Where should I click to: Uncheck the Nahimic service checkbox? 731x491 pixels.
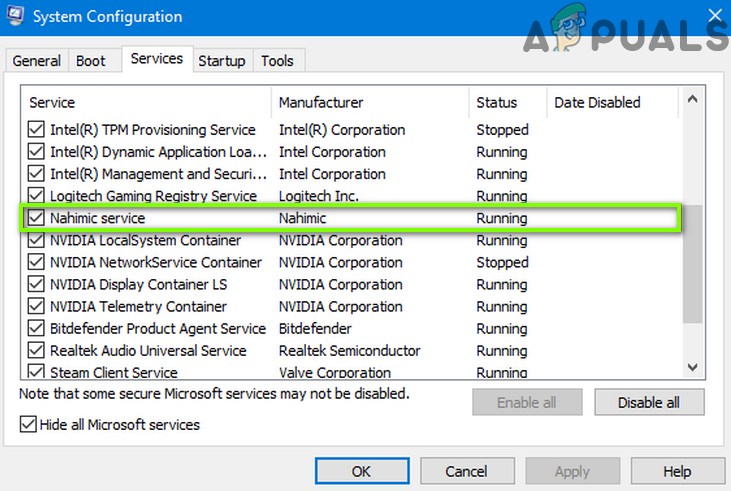click(37, 218)
